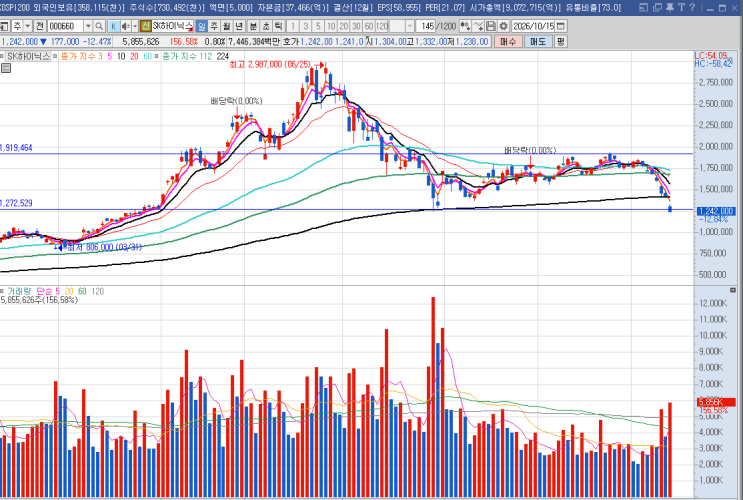Select the 초 (second) chart period
Image resolution: width=743 pixels, height=500 pixels.
(266, 26)
